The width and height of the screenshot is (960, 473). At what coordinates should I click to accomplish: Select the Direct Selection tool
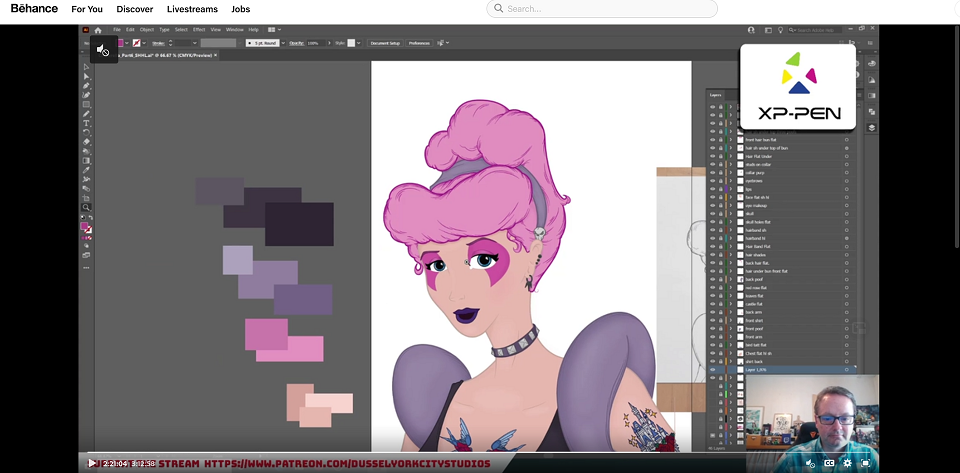point(86,76)
